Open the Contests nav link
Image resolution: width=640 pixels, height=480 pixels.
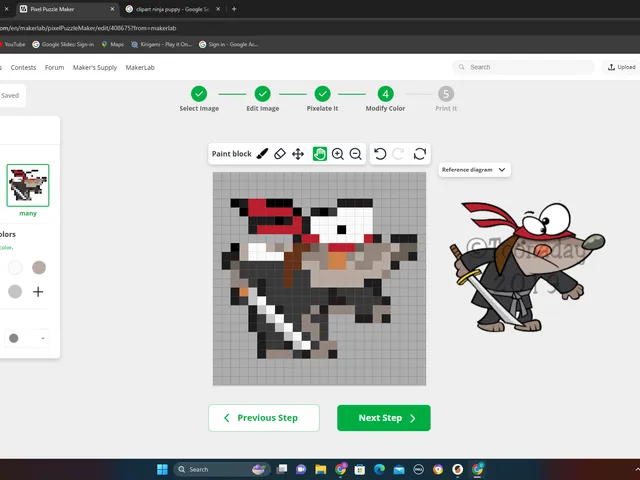[23, 67]
